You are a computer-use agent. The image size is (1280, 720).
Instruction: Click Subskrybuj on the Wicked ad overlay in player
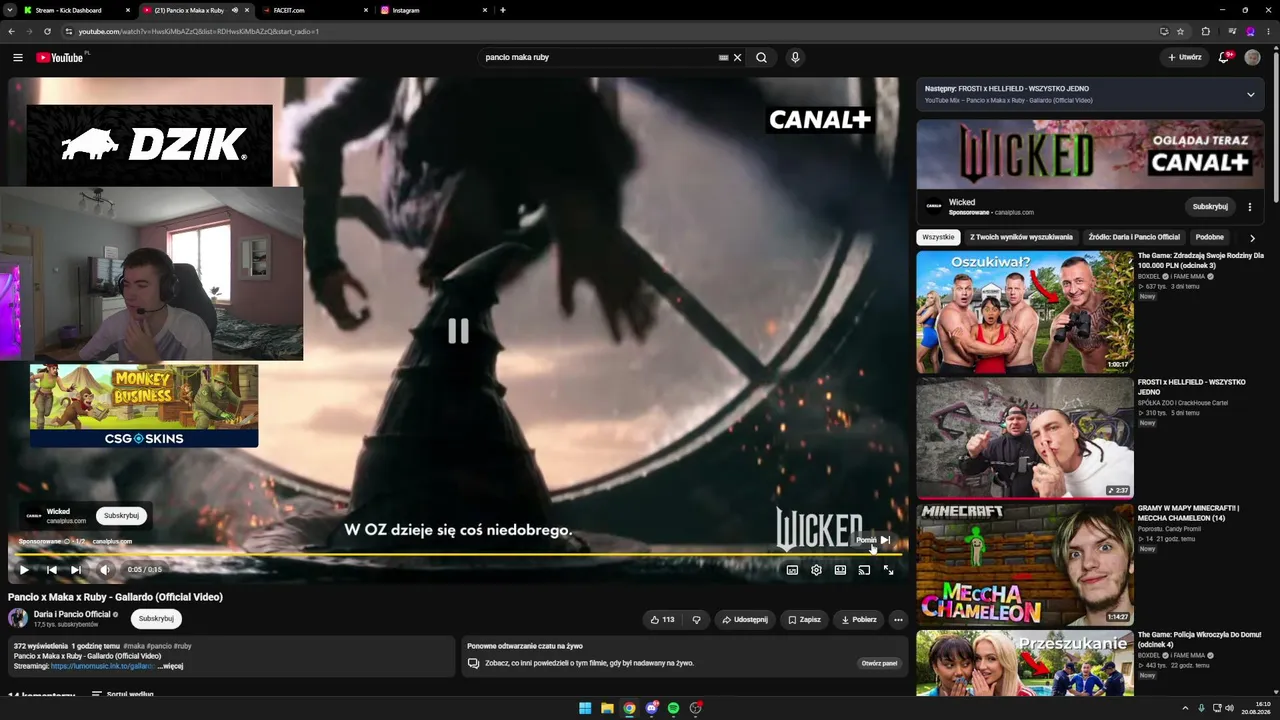pos(121,516)
